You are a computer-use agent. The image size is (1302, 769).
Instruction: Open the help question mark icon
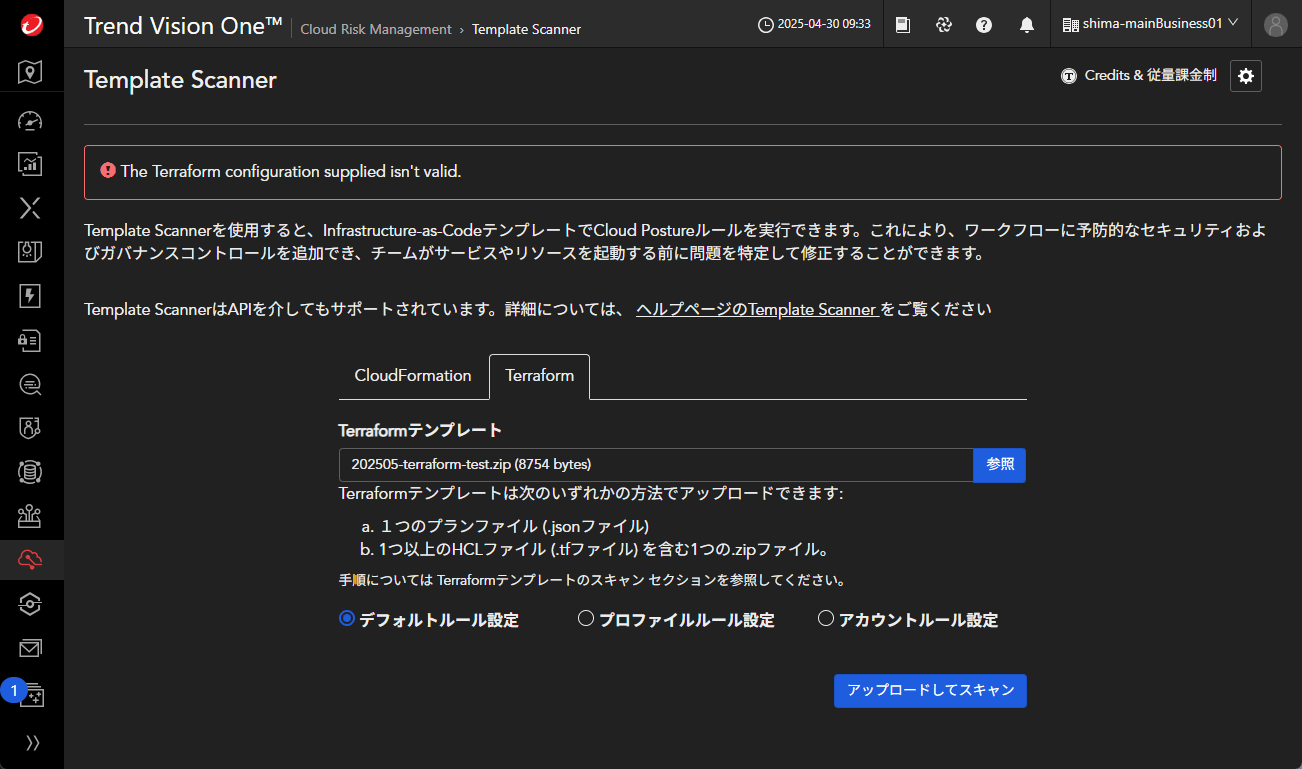pos(984,25)
